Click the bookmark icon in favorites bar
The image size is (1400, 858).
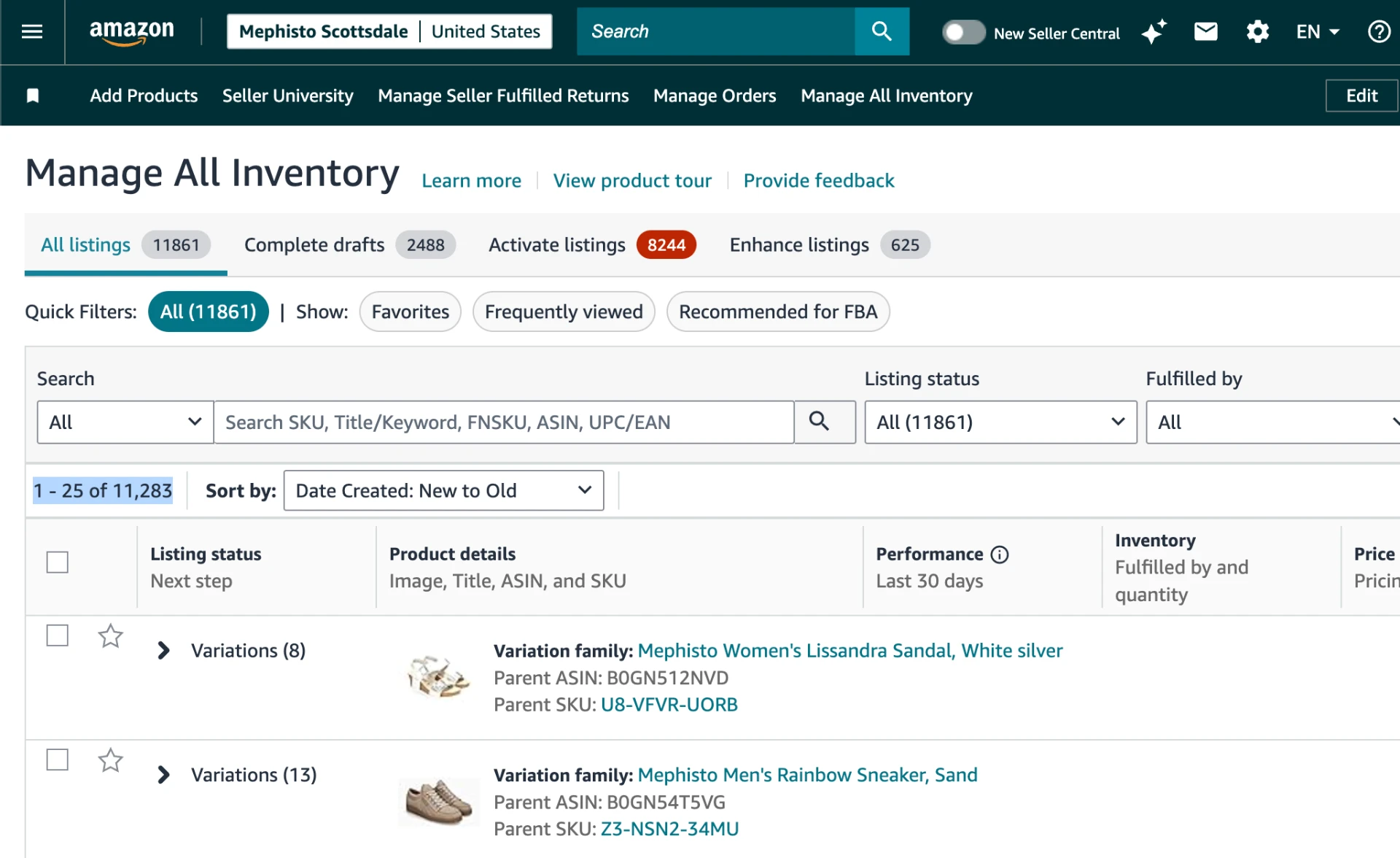click(x=33, y=96)
